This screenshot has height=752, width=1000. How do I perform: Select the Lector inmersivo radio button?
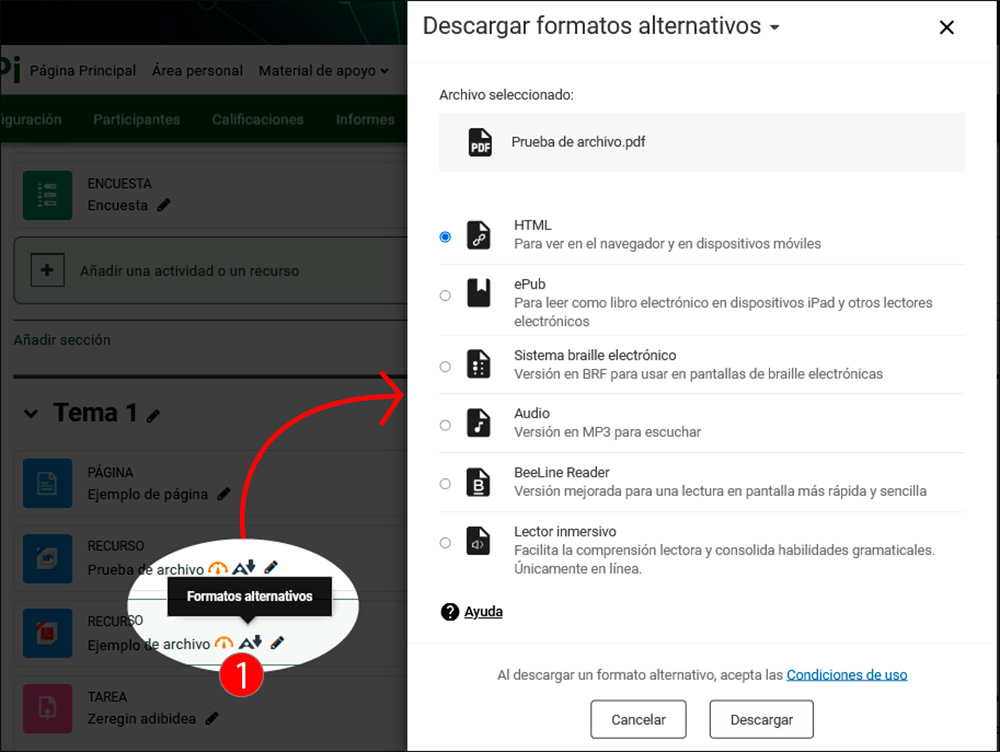(x=445, y=542)
